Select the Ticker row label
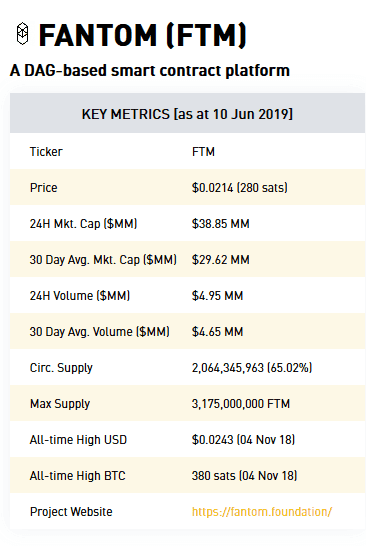Screen dimensions: 366x546 pos(46,152)
